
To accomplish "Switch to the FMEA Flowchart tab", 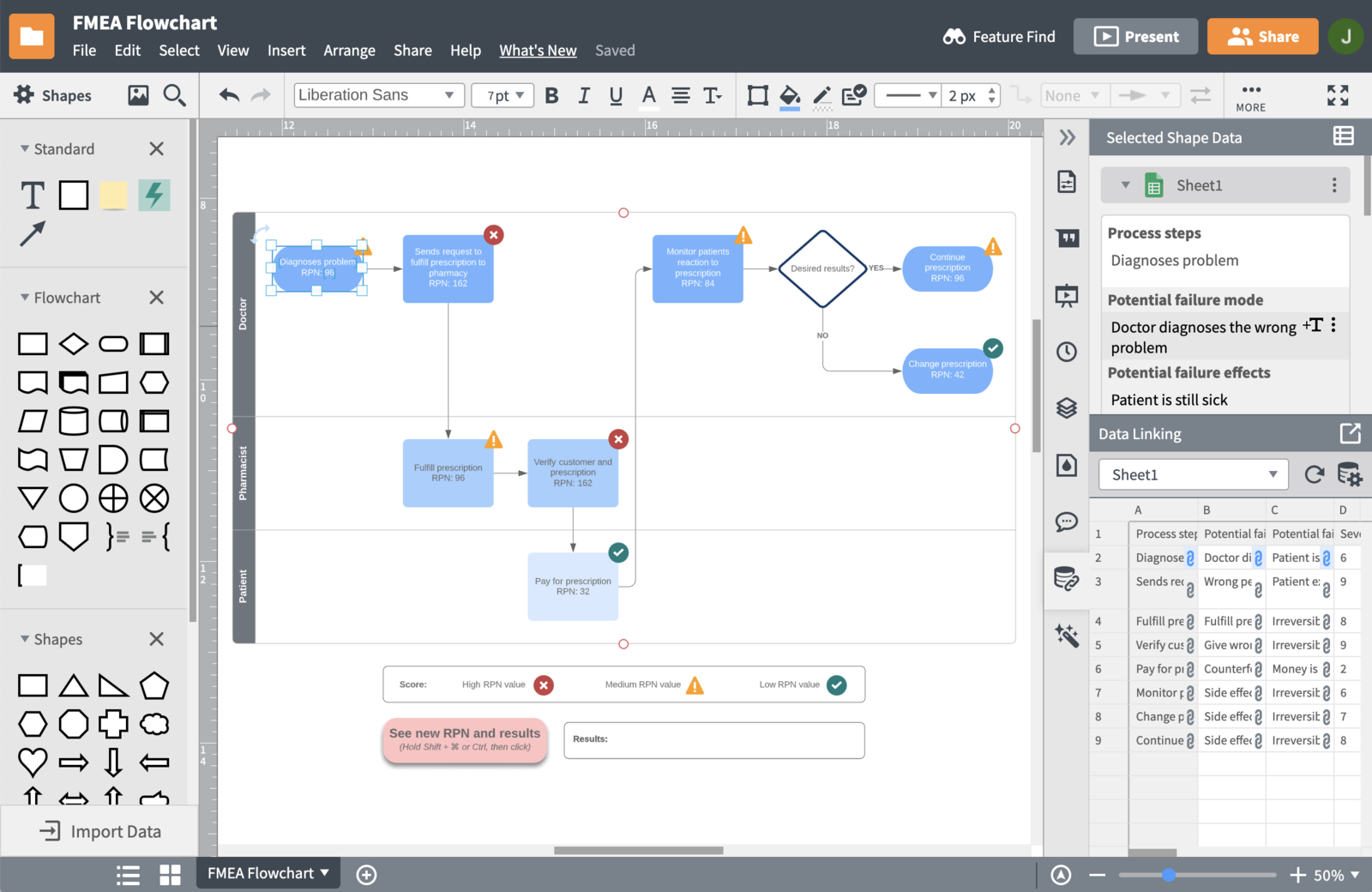I will coord(262,873).
